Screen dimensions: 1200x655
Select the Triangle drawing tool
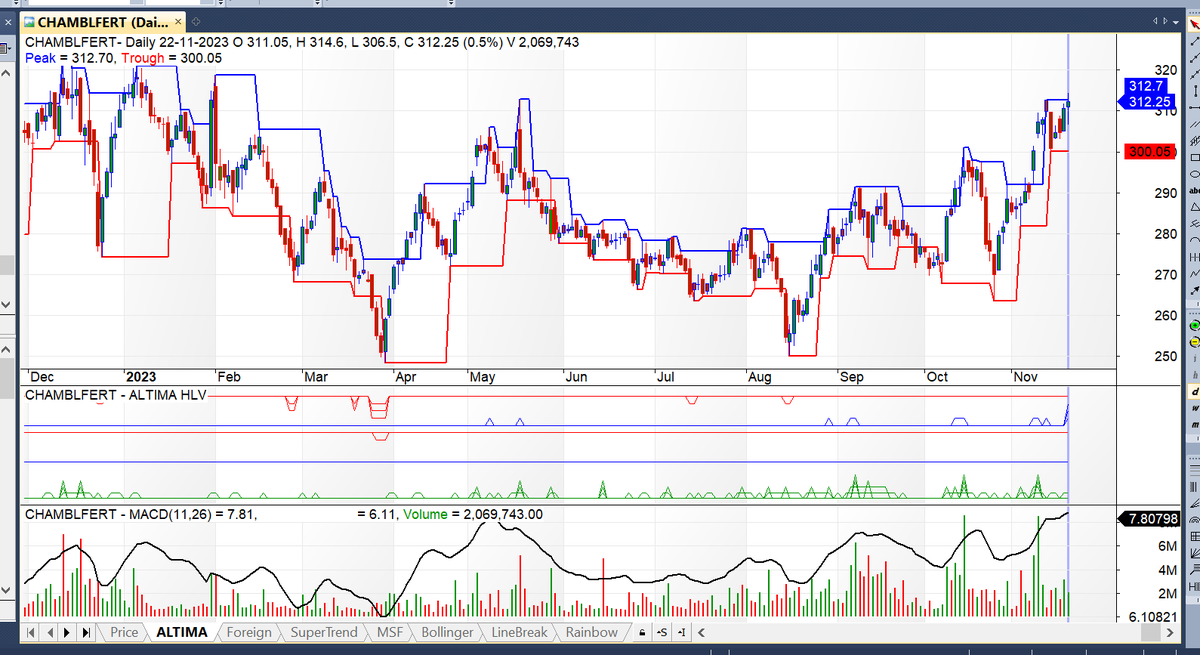1194,207
